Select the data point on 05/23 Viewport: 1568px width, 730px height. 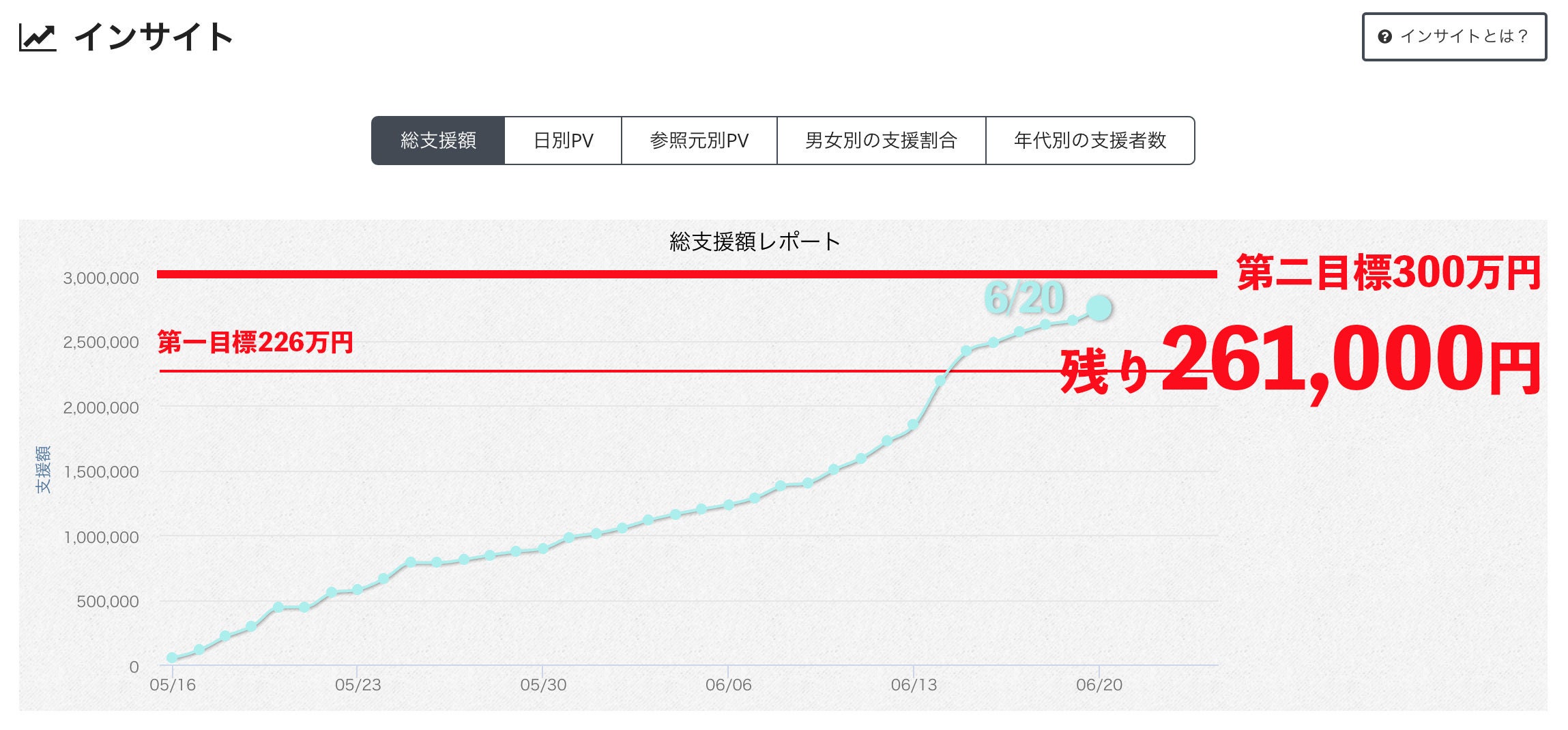[357, 589]
